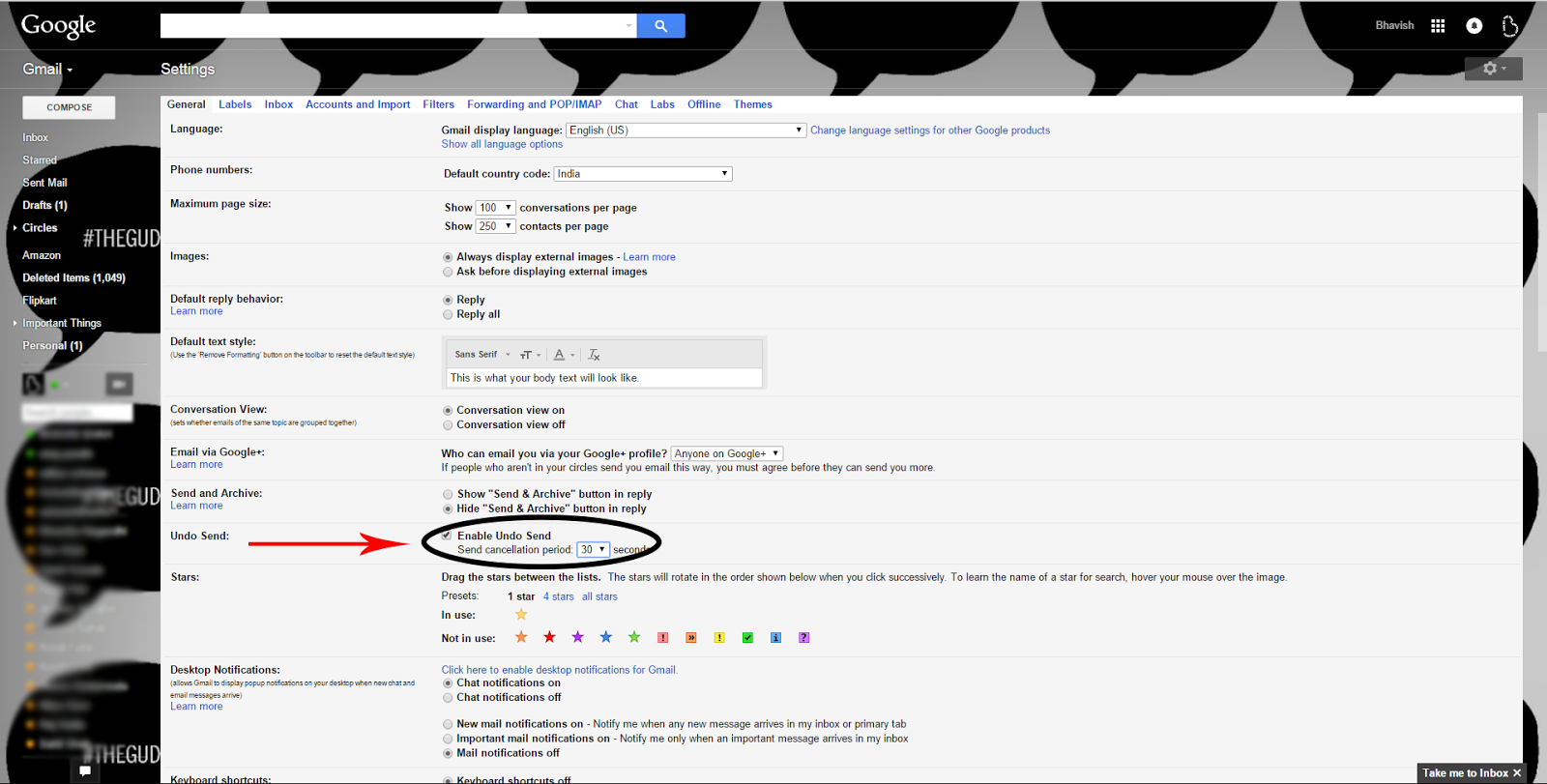Click the all stars preset link
The image size is (1547, 784).
tap(599, 596)
